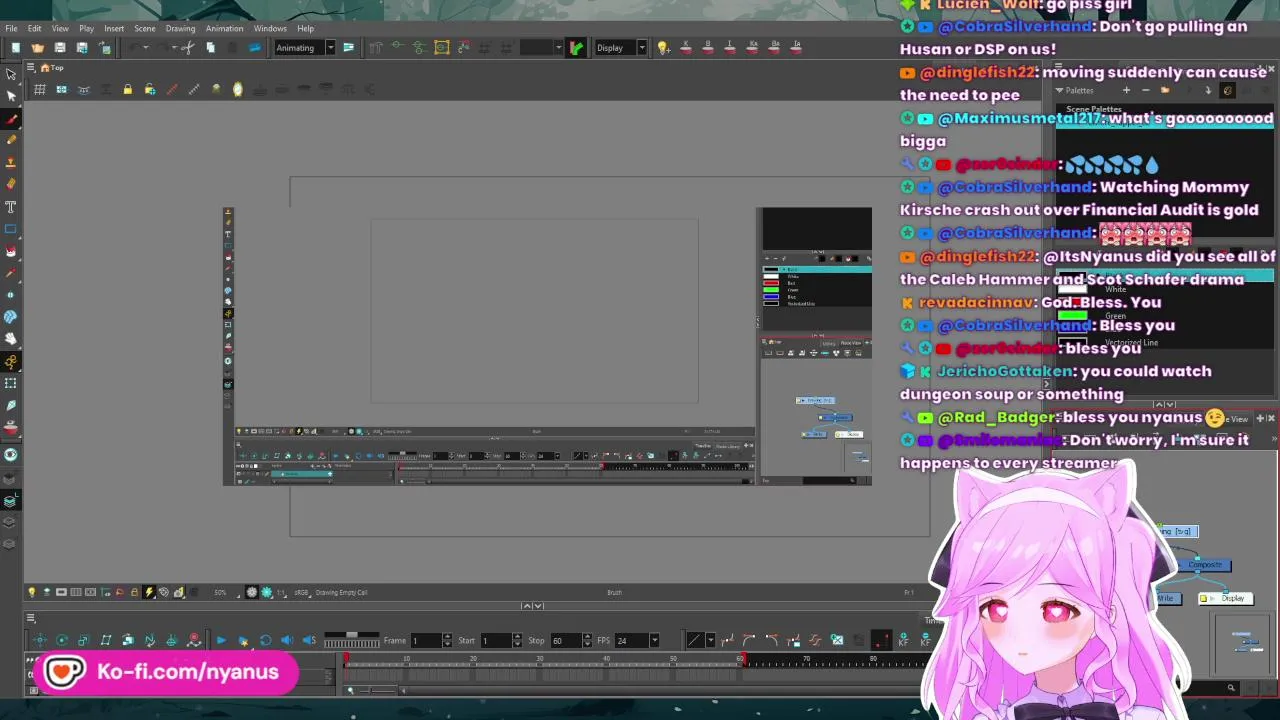Select the Rectangle shape tool

[x=11, y=228]
